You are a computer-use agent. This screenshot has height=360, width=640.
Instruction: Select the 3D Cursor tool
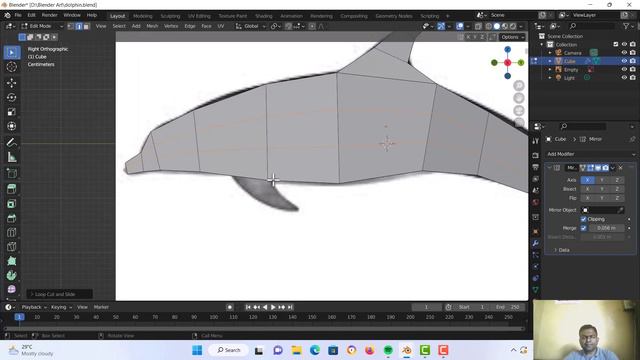click(11, 67)
